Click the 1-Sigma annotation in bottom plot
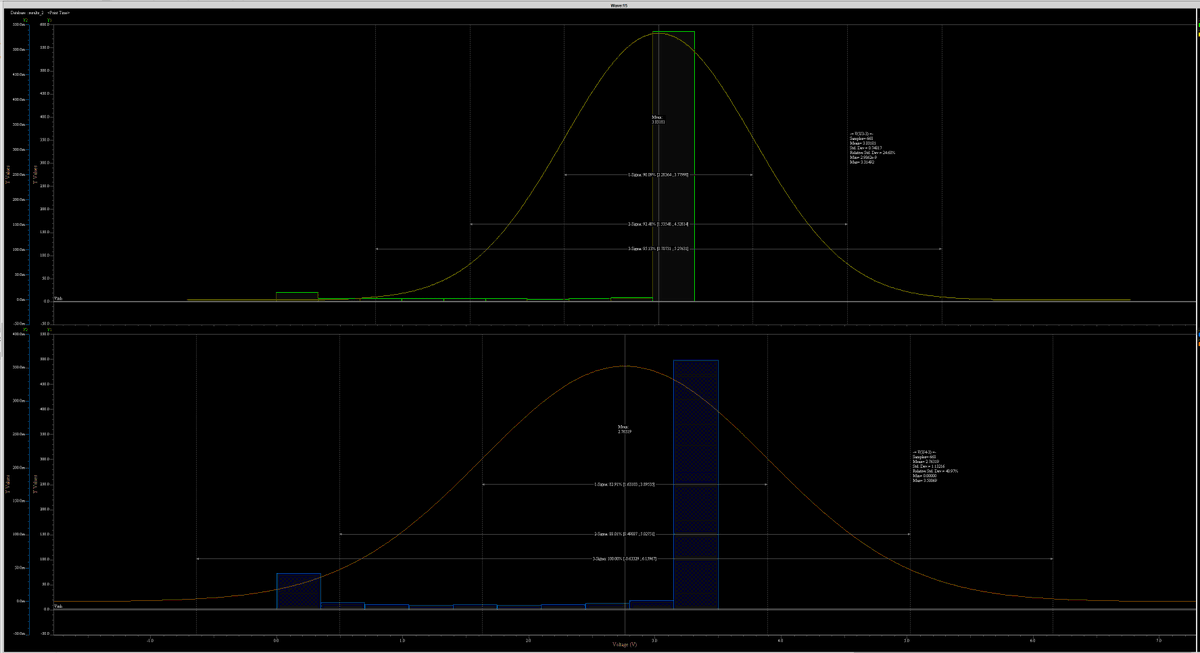The image size is (1200, 653). pyautogui.click(x=624, y=485)
